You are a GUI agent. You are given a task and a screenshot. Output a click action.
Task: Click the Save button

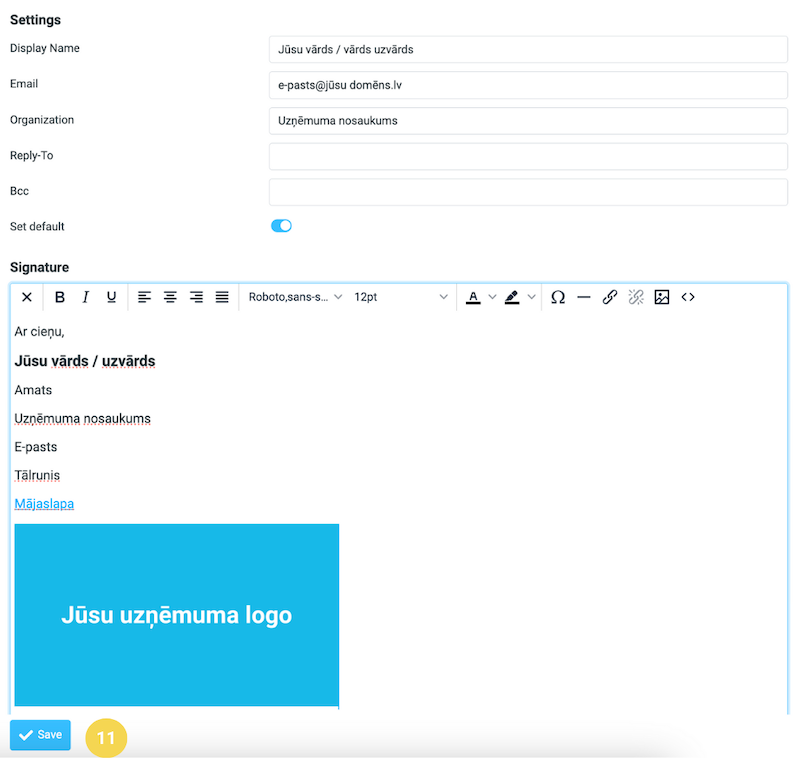click(x=41, y=735)
